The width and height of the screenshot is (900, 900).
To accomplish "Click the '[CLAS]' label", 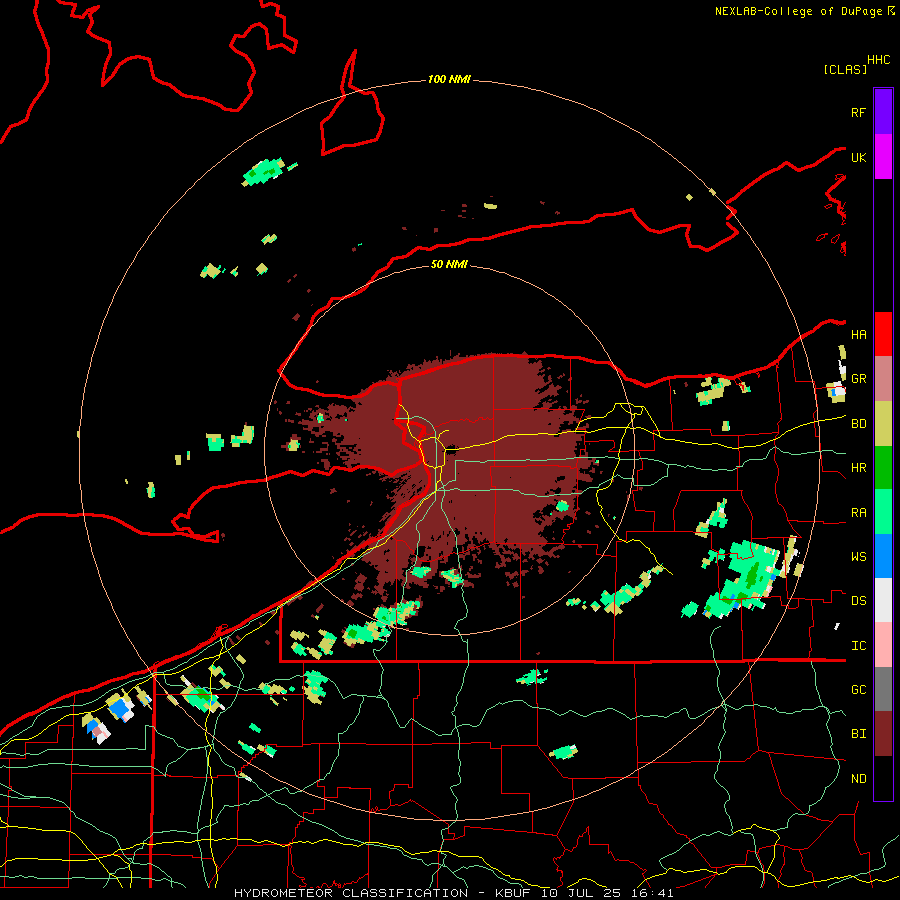I will click(845, 69).
